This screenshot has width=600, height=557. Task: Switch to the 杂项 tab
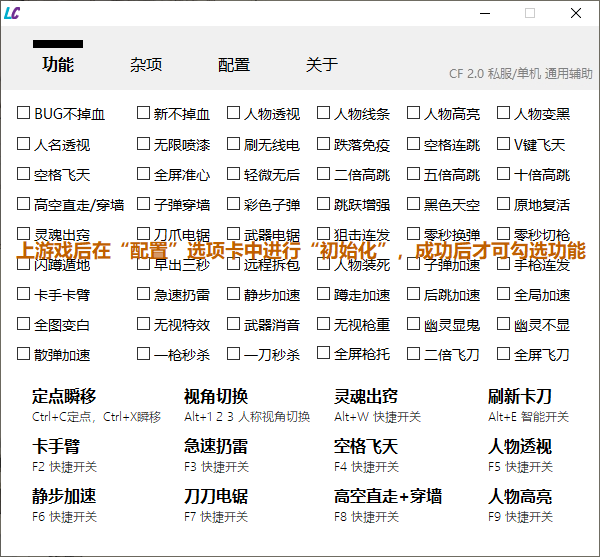pos(146,65)
